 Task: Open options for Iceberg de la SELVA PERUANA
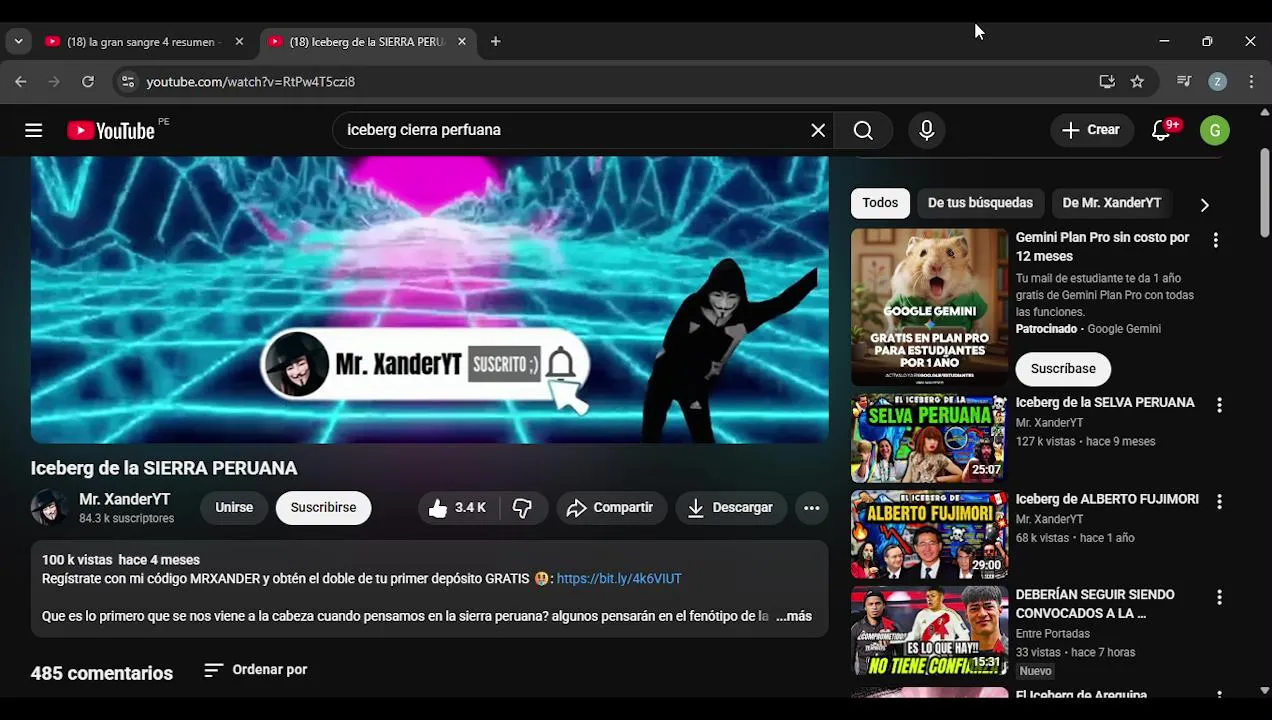coord(1219,405)
